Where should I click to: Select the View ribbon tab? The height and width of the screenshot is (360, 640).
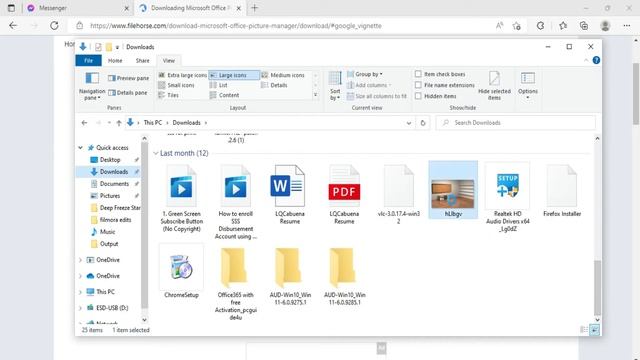[169, 60]
